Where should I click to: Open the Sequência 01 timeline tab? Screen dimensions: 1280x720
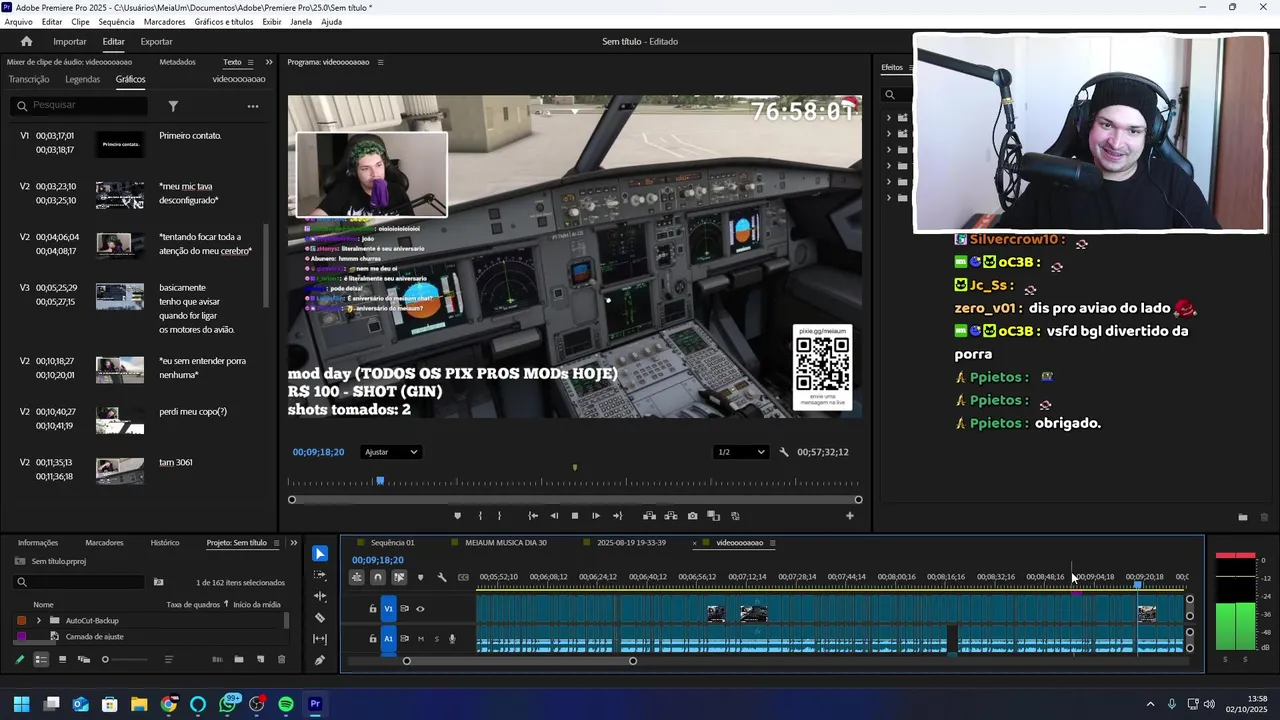(x=392, y=543)
